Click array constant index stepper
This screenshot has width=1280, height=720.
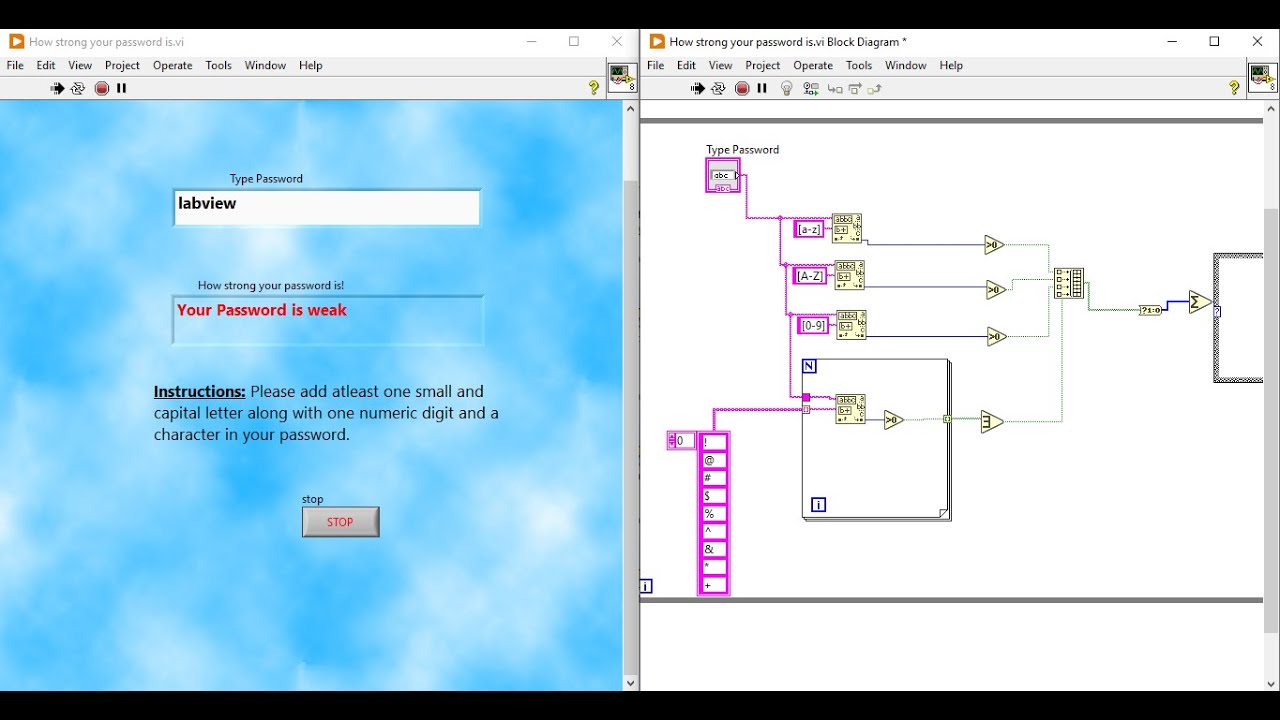click(x=672, y=441)
